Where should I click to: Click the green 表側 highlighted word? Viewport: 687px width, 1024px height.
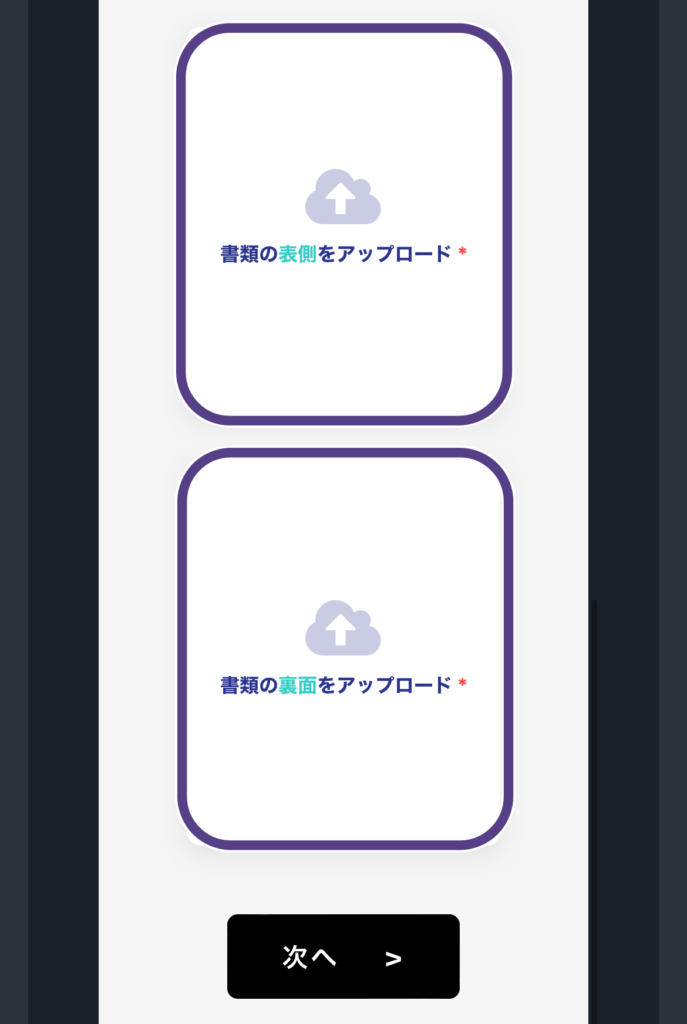pyautogui.click(x=298, y=253)
